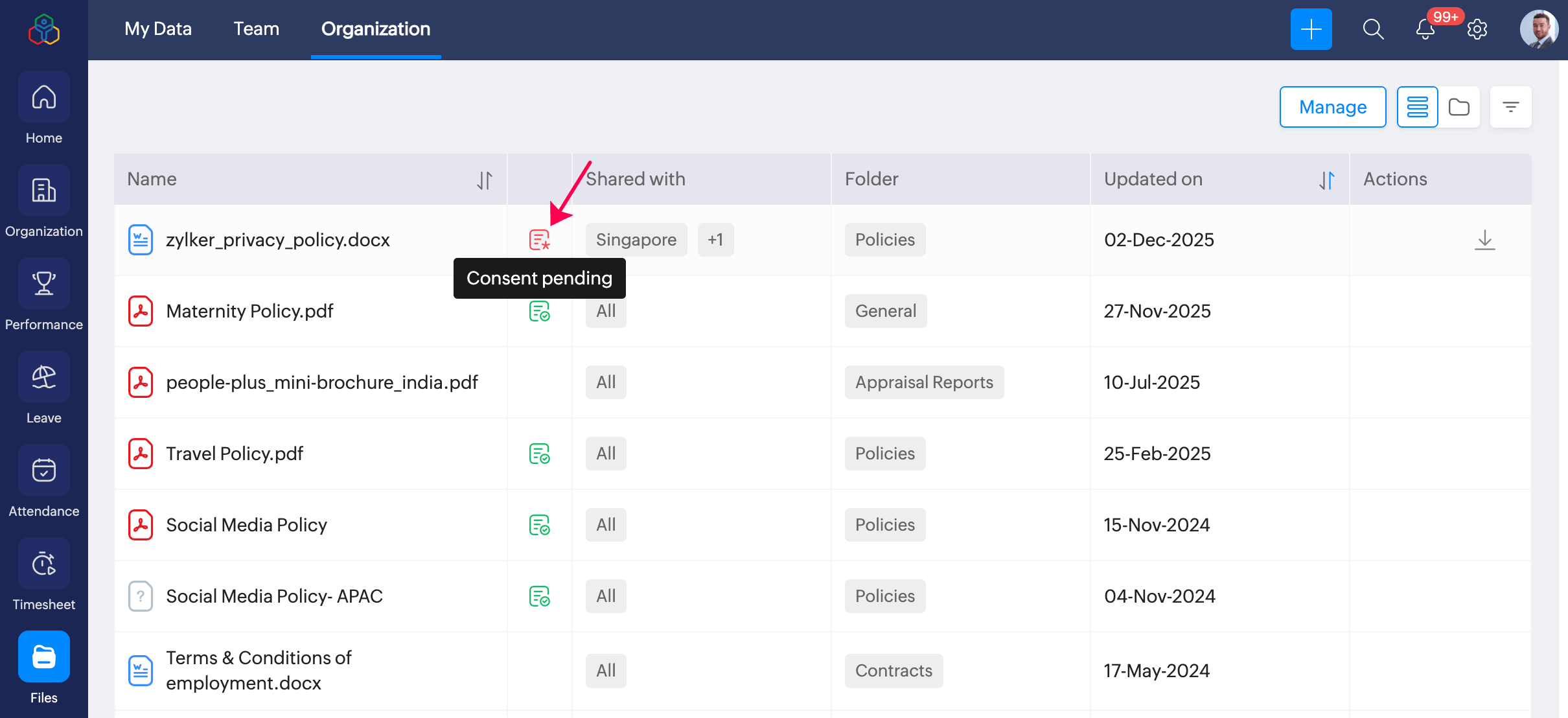1568x718 pixels.
Task: Sort files by Name column
Action: pyautogui.click(x=485, y=179)
